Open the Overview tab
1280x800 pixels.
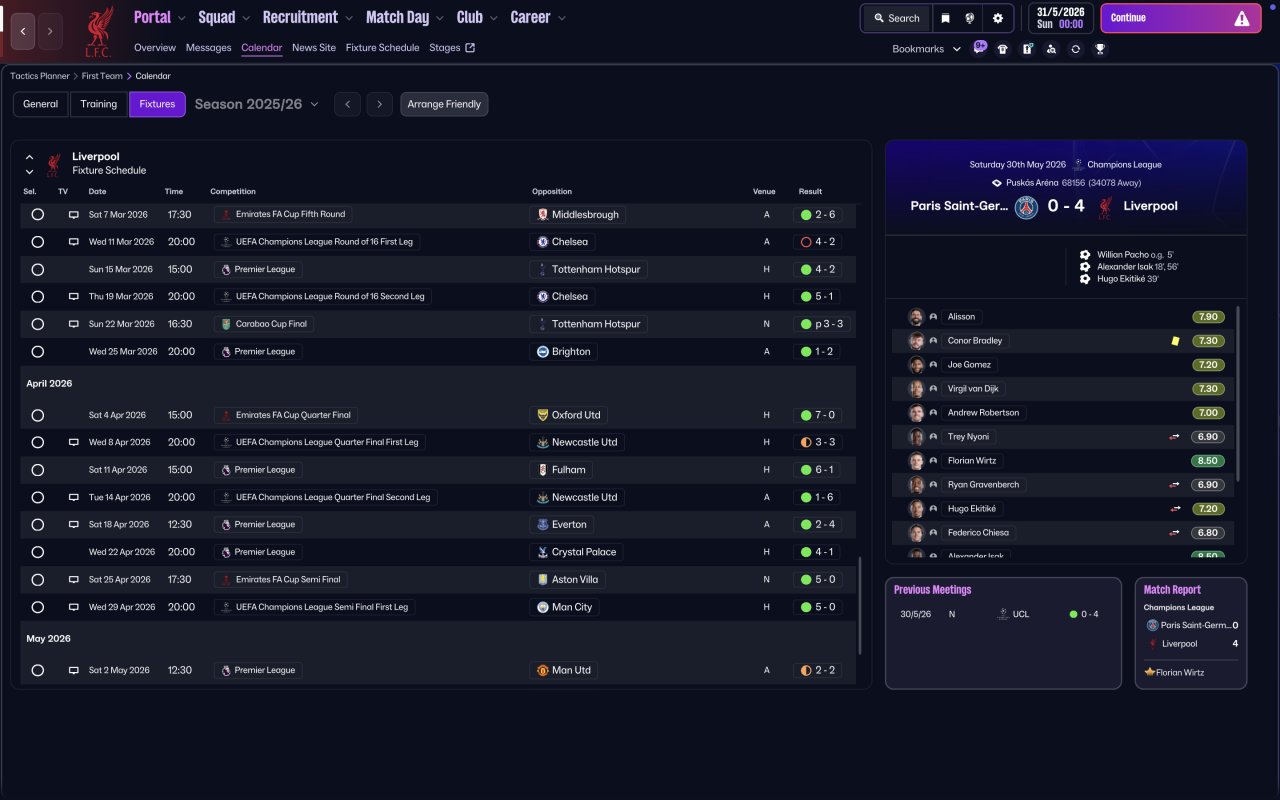155,48
